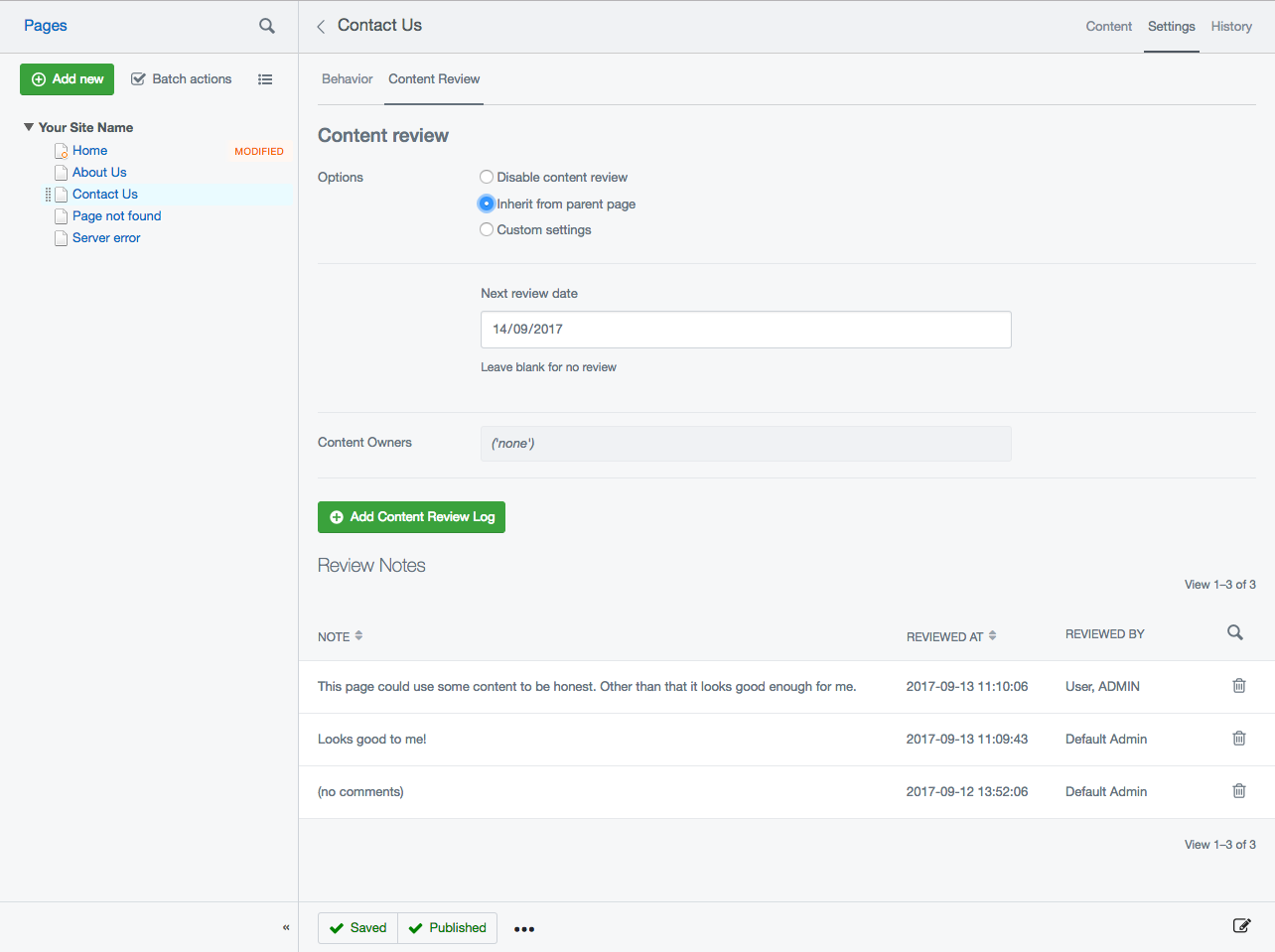Choose Custom settings for content review
This screenshot has height=952, width=1275.
(487, 229)
